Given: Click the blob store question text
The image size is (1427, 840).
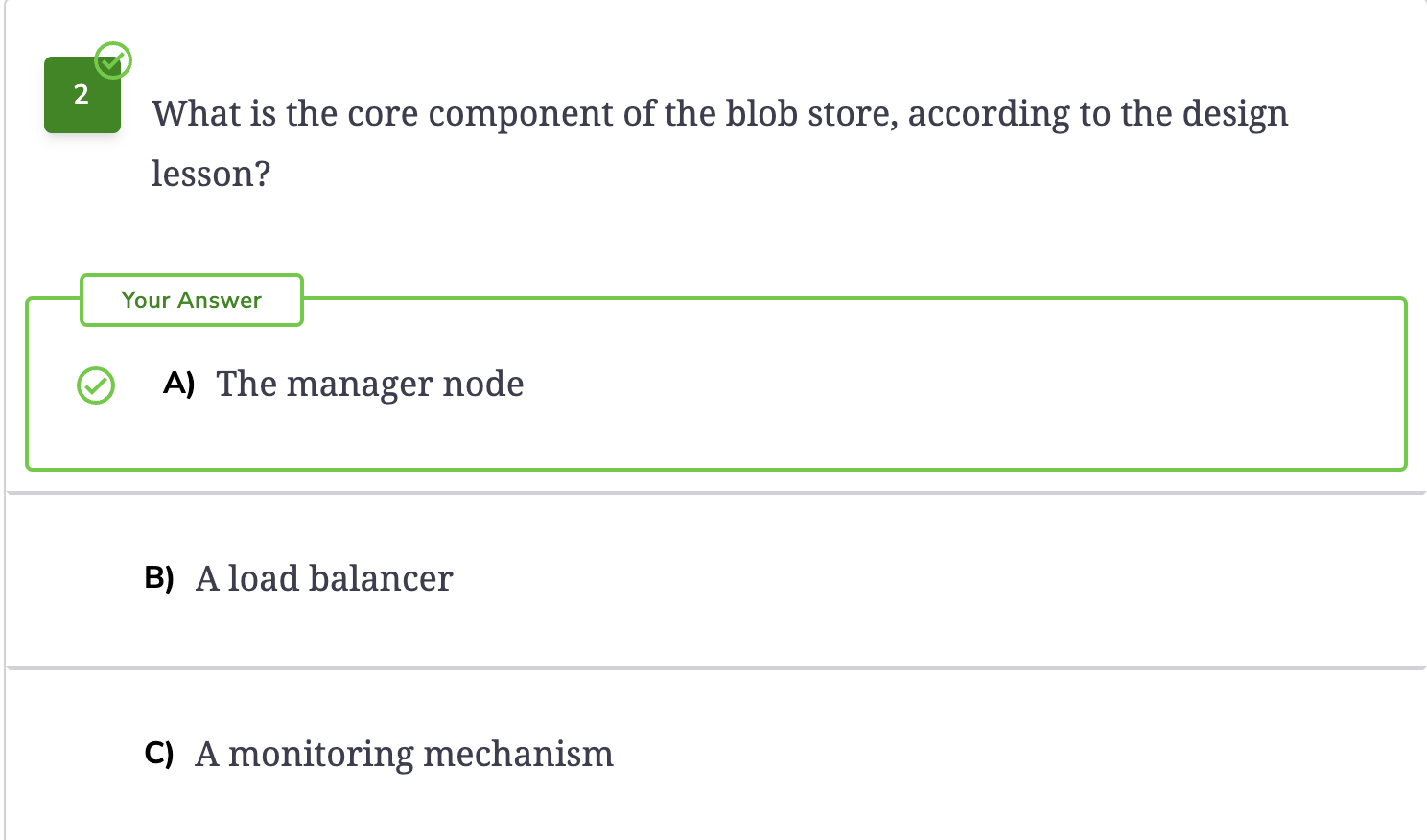Looking at the screenshot, I should (719, 143).
